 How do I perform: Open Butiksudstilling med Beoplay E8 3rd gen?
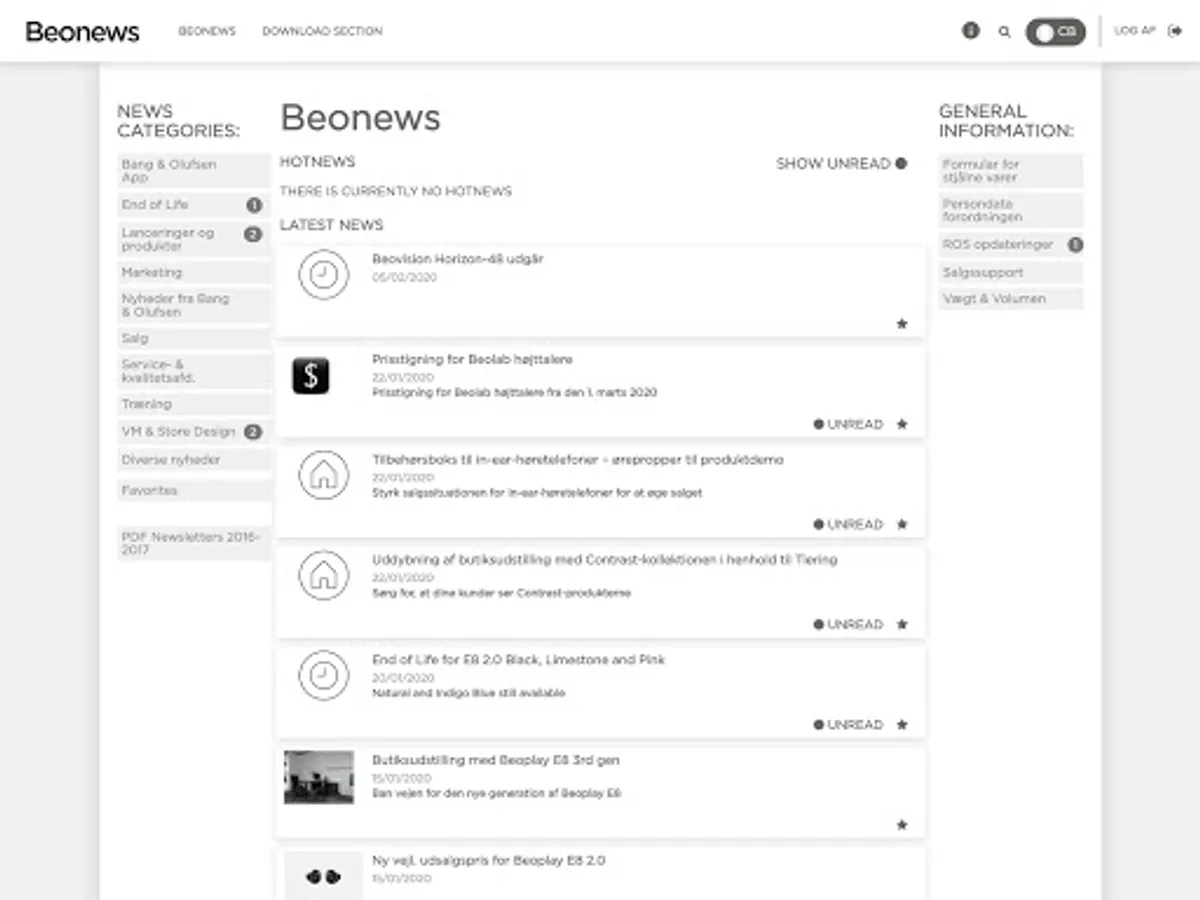pyautogui.click(x=496, y=760)
